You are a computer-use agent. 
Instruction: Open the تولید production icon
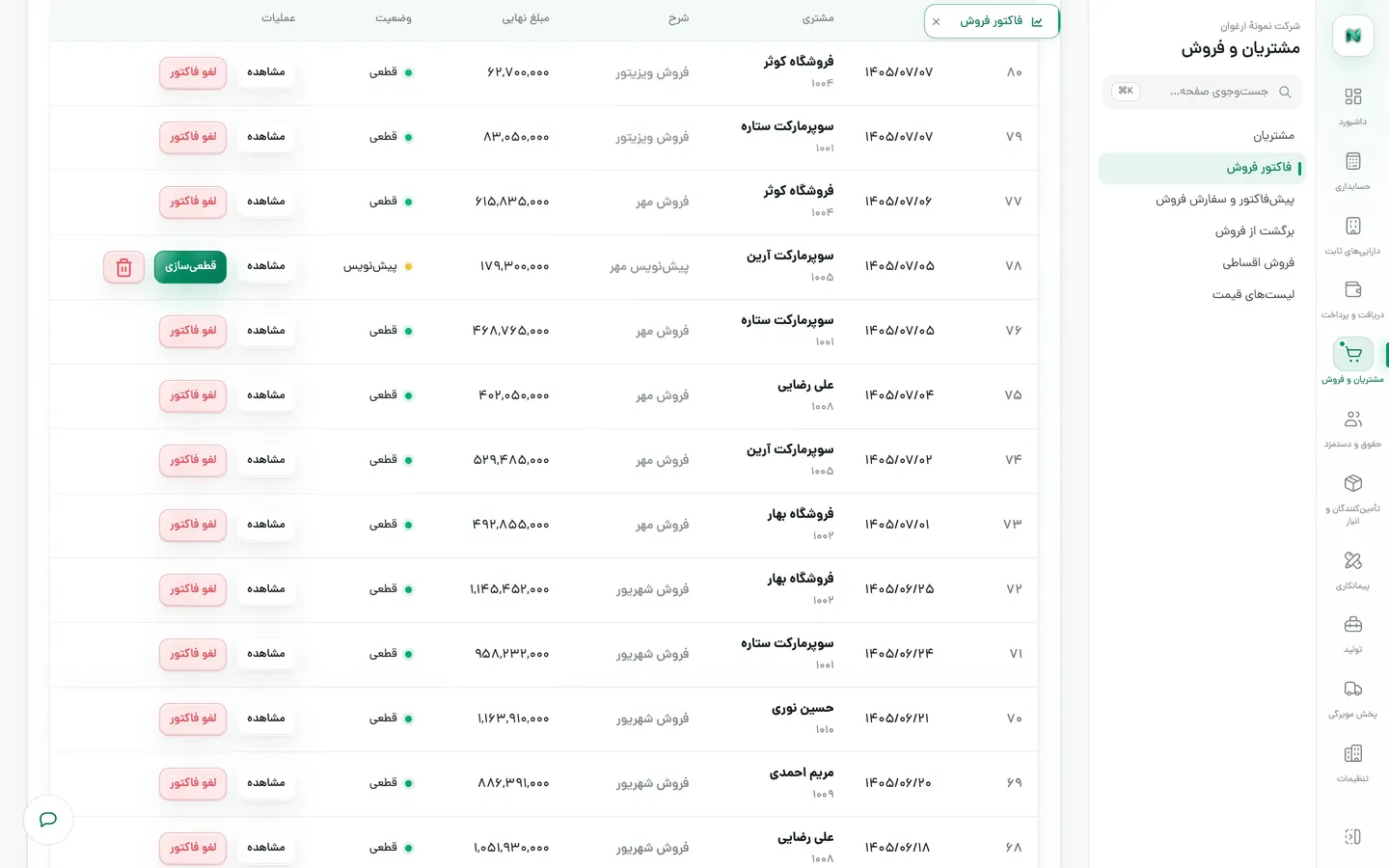point(1352,624)
